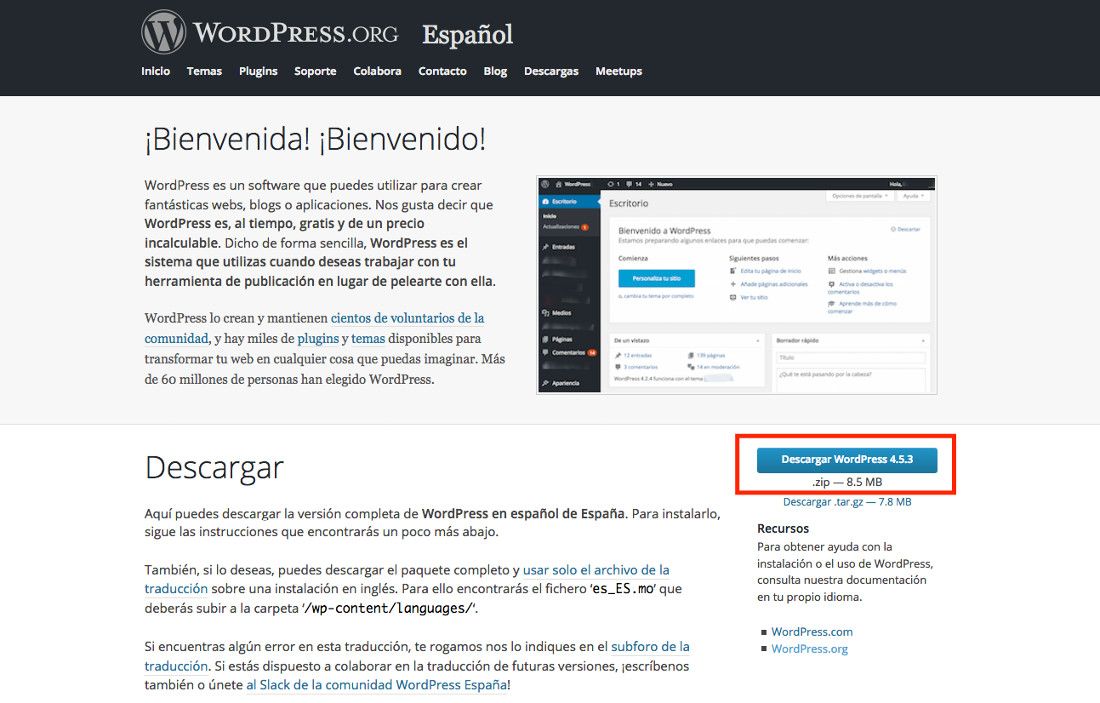This screenshot has height=703, width=1100.
Task: Click the ¡Bienvenida! ¡Bienvenido! heading
Action: tap(315, 139)
